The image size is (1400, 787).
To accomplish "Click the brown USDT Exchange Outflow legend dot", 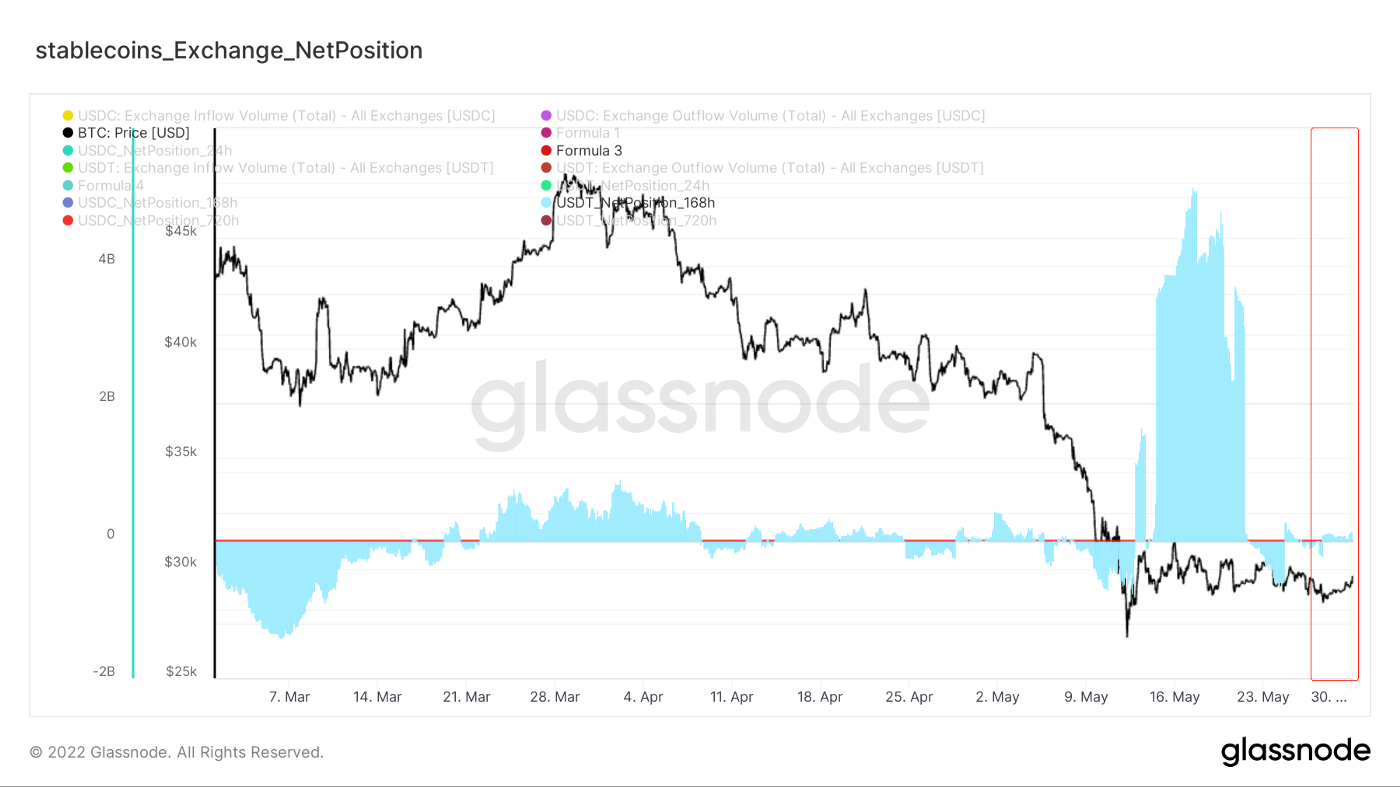I will 546,168.
